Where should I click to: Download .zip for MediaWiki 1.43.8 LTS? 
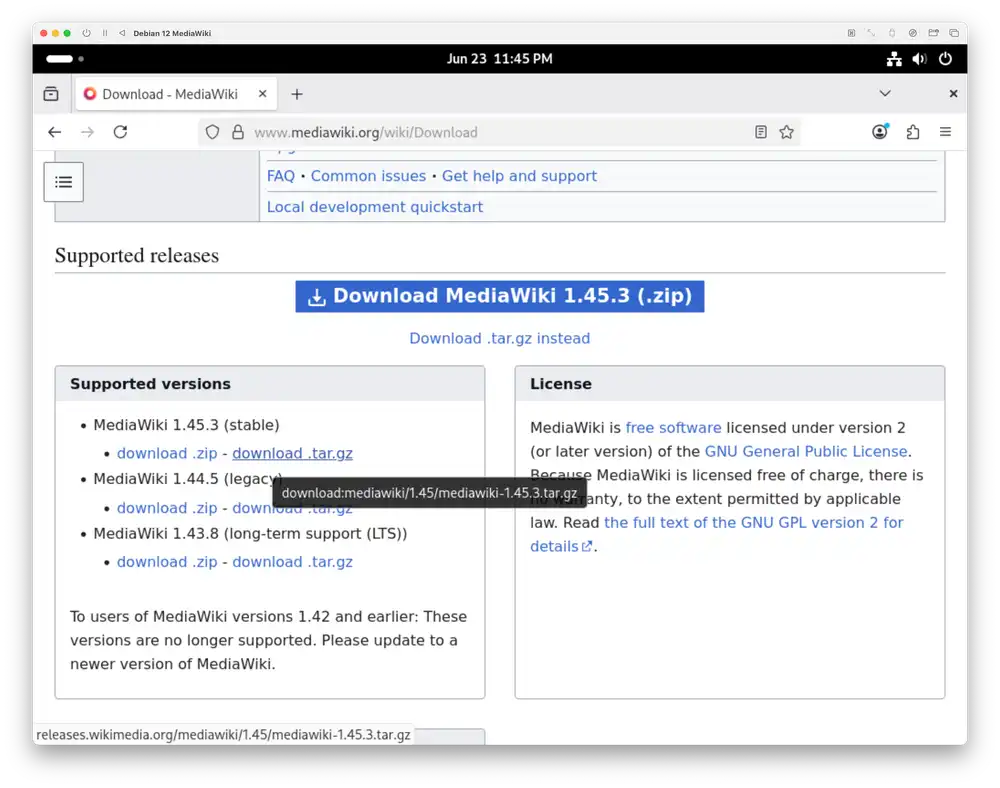167,562
